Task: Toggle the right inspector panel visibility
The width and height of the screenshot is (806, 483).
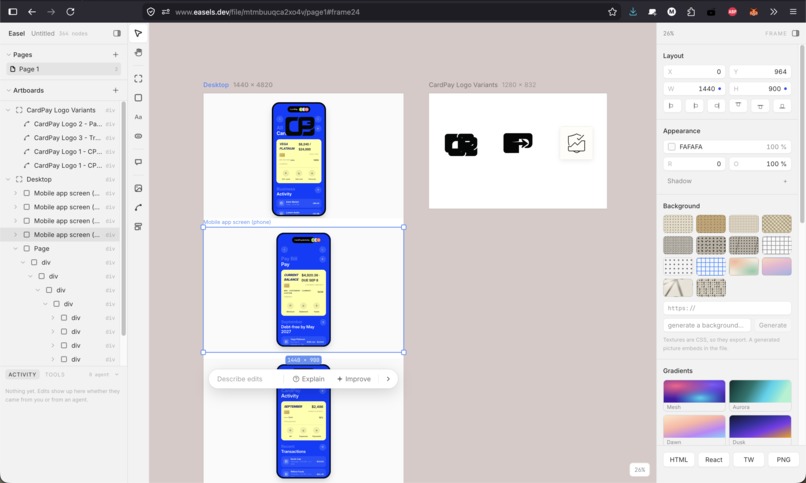Action: pos(795,33)
